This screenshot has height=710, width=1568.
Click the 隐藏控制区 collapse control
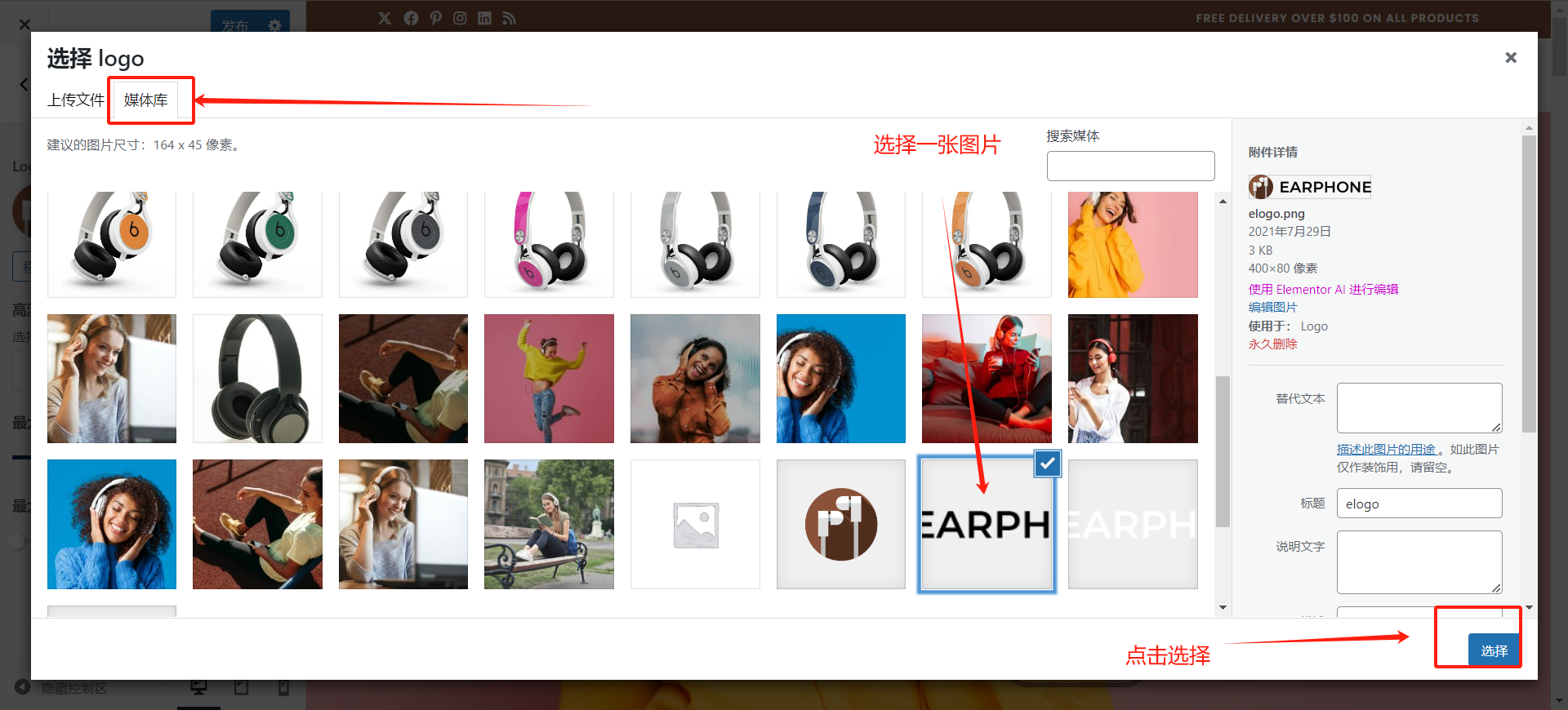(61, 688)
